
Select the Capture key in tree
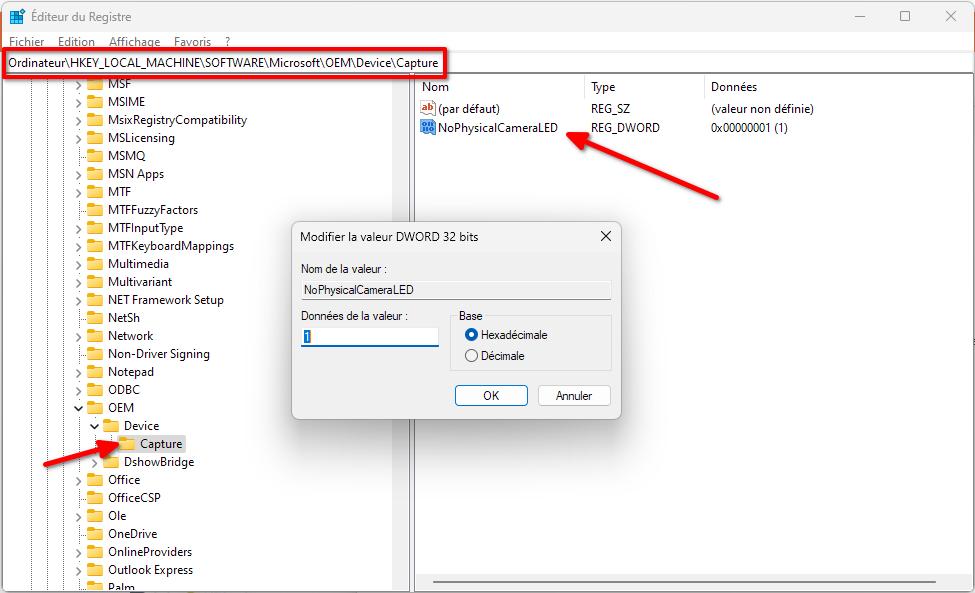pos(161,444)
